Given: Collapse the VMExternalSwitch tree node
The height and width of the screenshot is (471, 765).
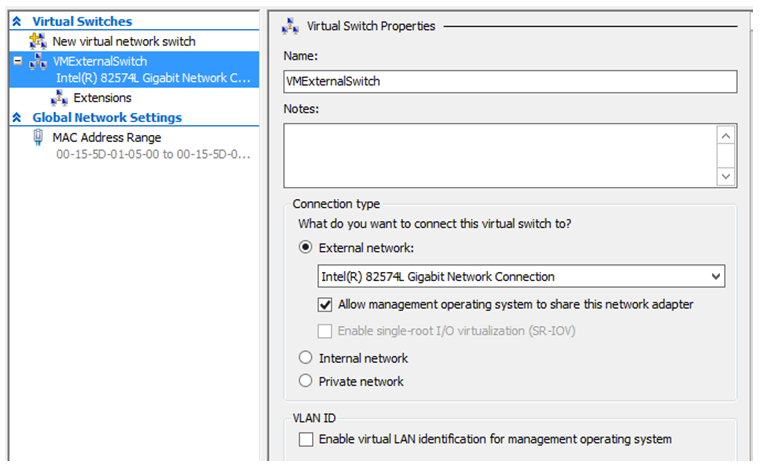Looking at the screenshot, I should [x=18, y=61].
